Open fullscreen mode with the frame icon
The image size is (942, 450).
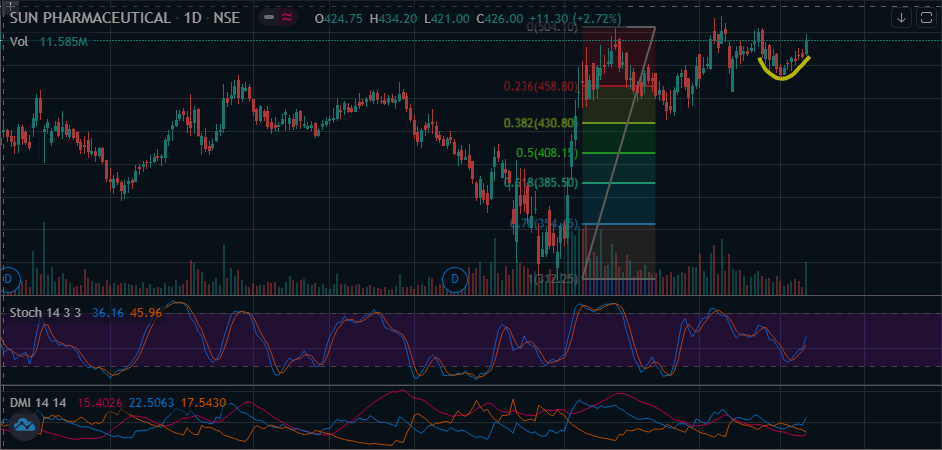926,18
